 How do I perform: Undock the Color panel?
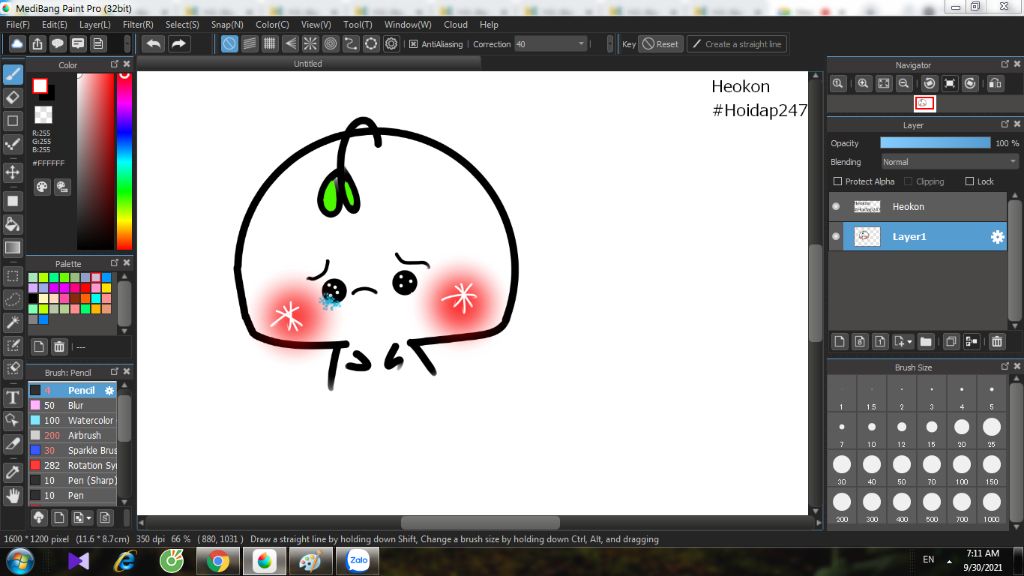(x=114, y=64)
